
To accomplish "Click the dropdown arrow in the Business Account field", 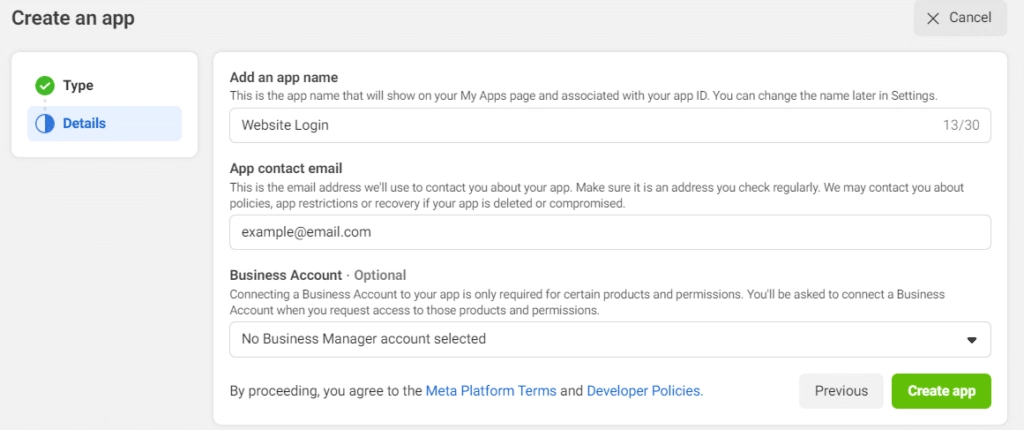I will point(971,340).
